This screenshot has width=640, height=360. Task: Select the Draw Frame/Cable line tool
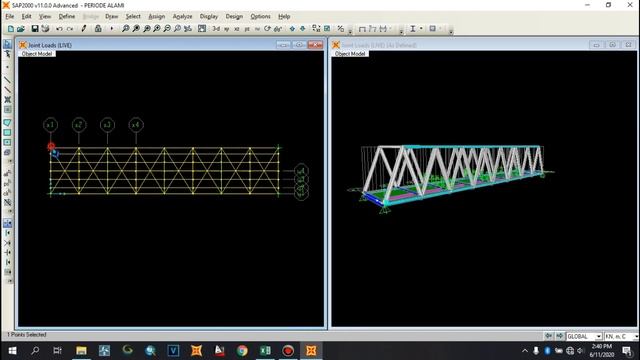click(x=7, y=80)
